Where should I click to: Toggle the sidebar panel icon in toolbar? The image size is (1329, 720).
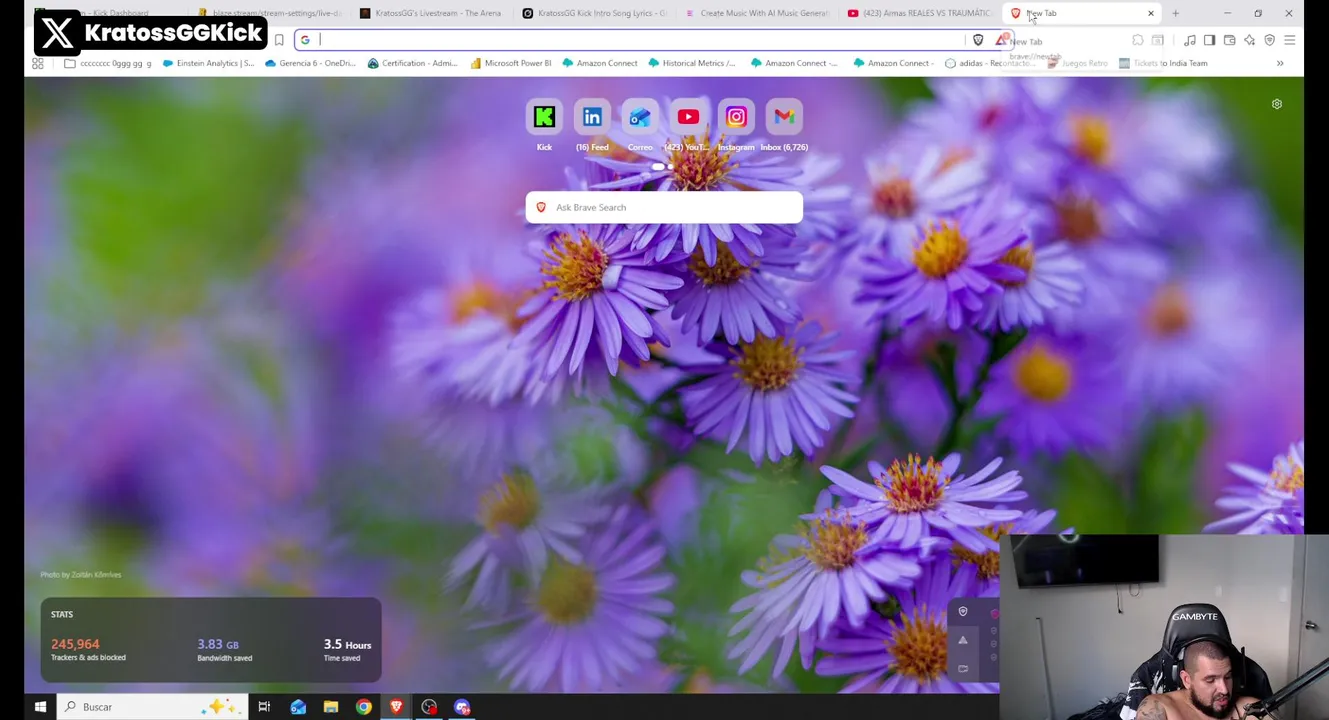(1209, 40)
